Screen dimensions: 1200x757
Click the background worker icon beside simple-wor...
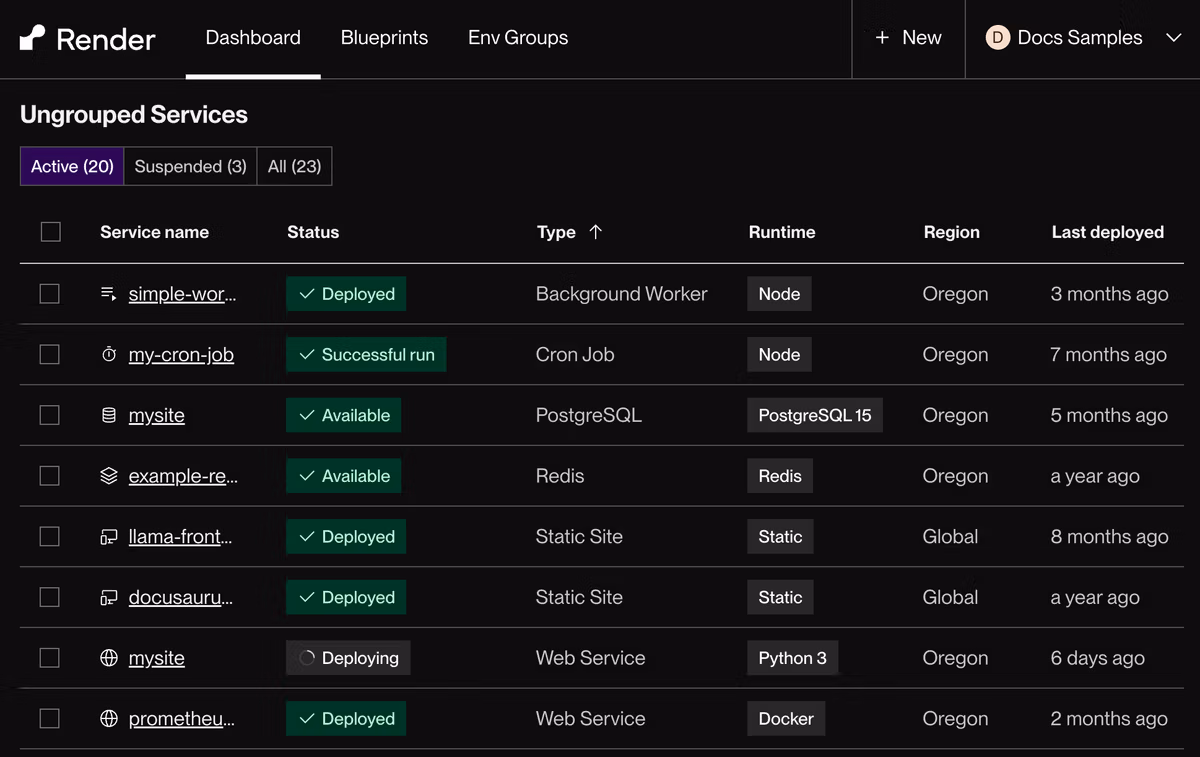click(x=109, y=294)
